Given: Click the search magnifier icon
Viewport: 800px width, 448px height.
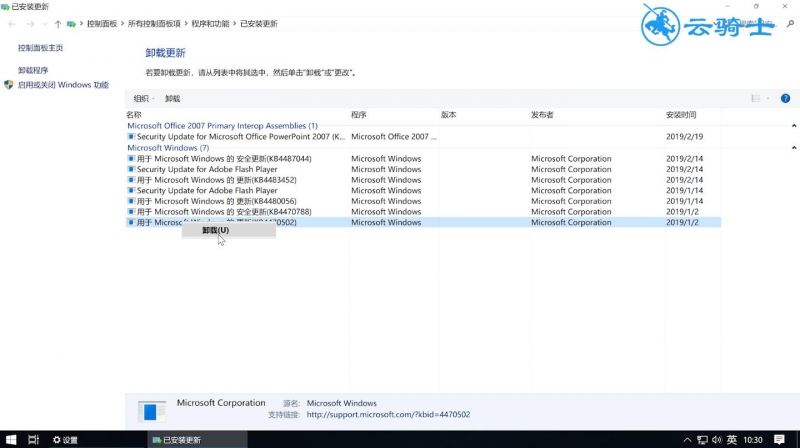Looking at the screenshot, I should pos(790,23).
